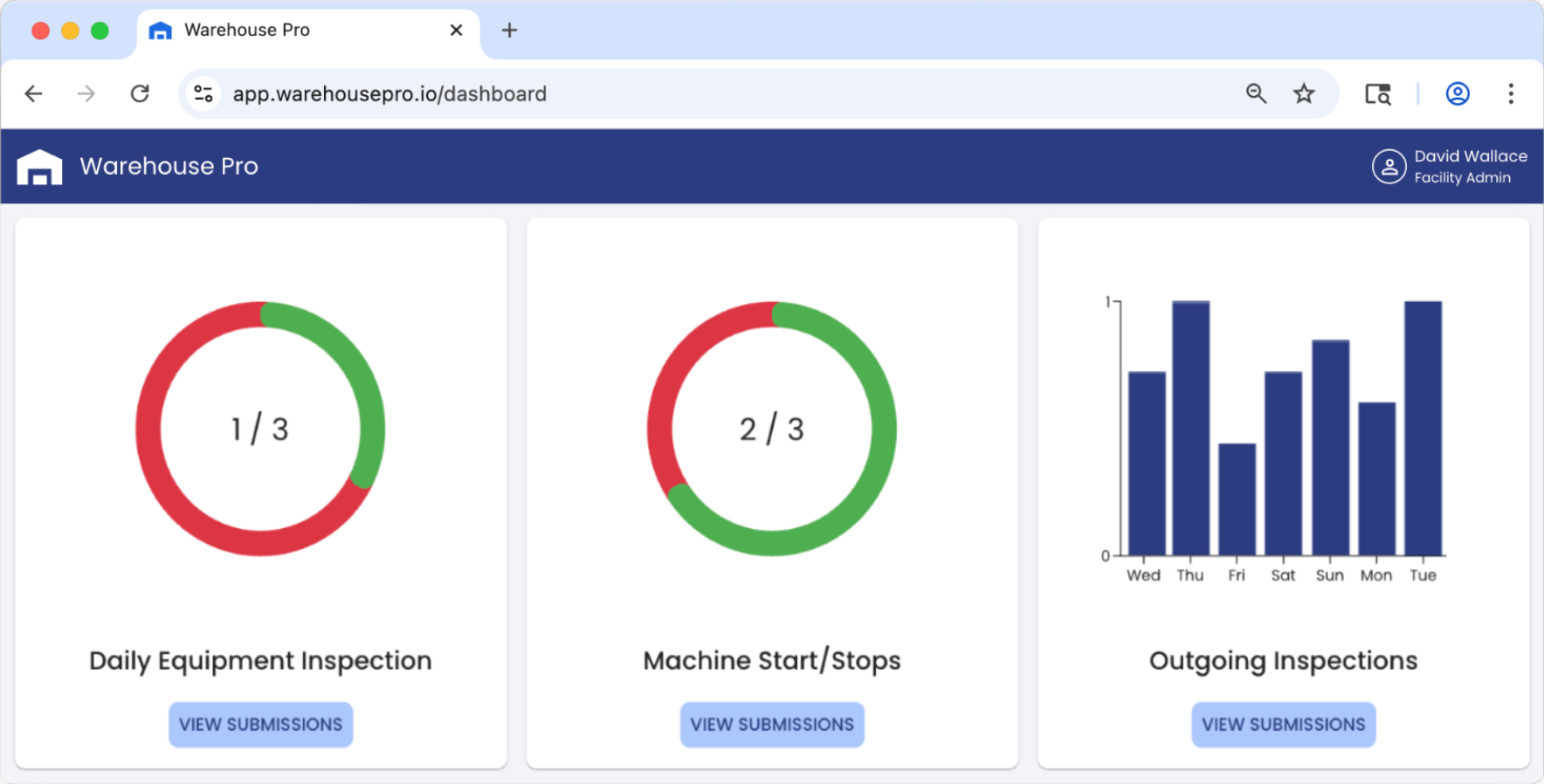Click the Sat bar in the chart
Viewport: 1544px width, 784px height.
click(x=1284, y=464)
